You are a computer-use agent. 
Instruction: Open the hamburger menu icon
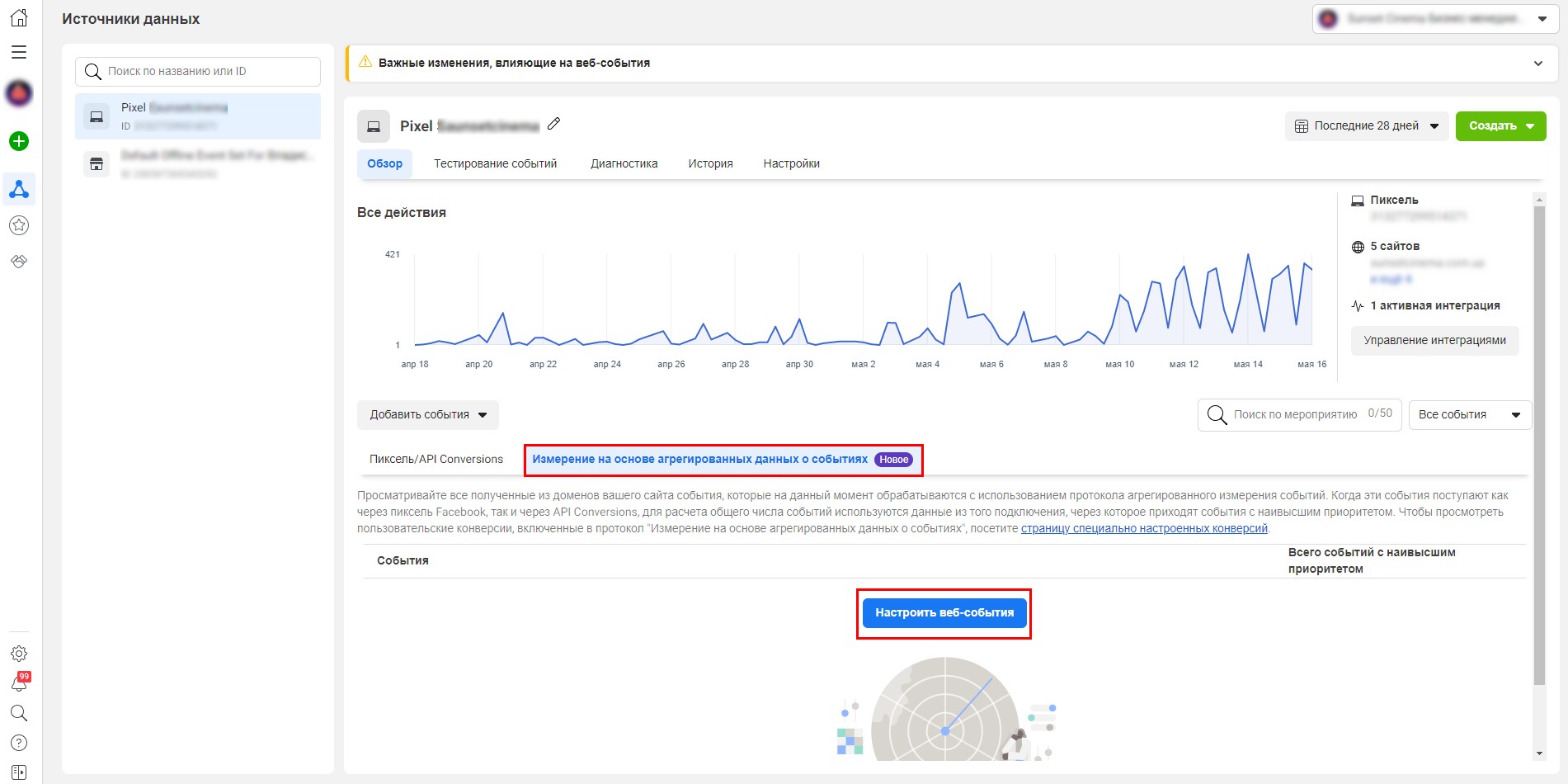19,52
